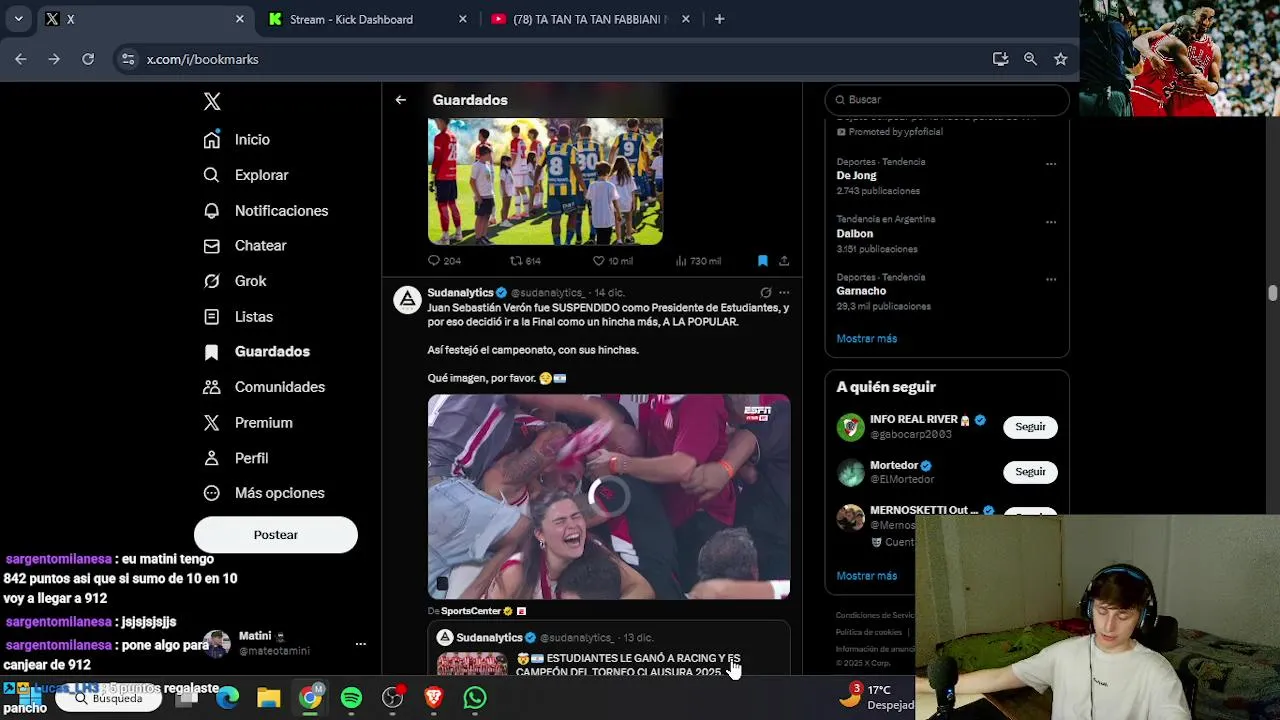
Task: Bookmark this page with star icon
Action: [x=1060, y=59]
